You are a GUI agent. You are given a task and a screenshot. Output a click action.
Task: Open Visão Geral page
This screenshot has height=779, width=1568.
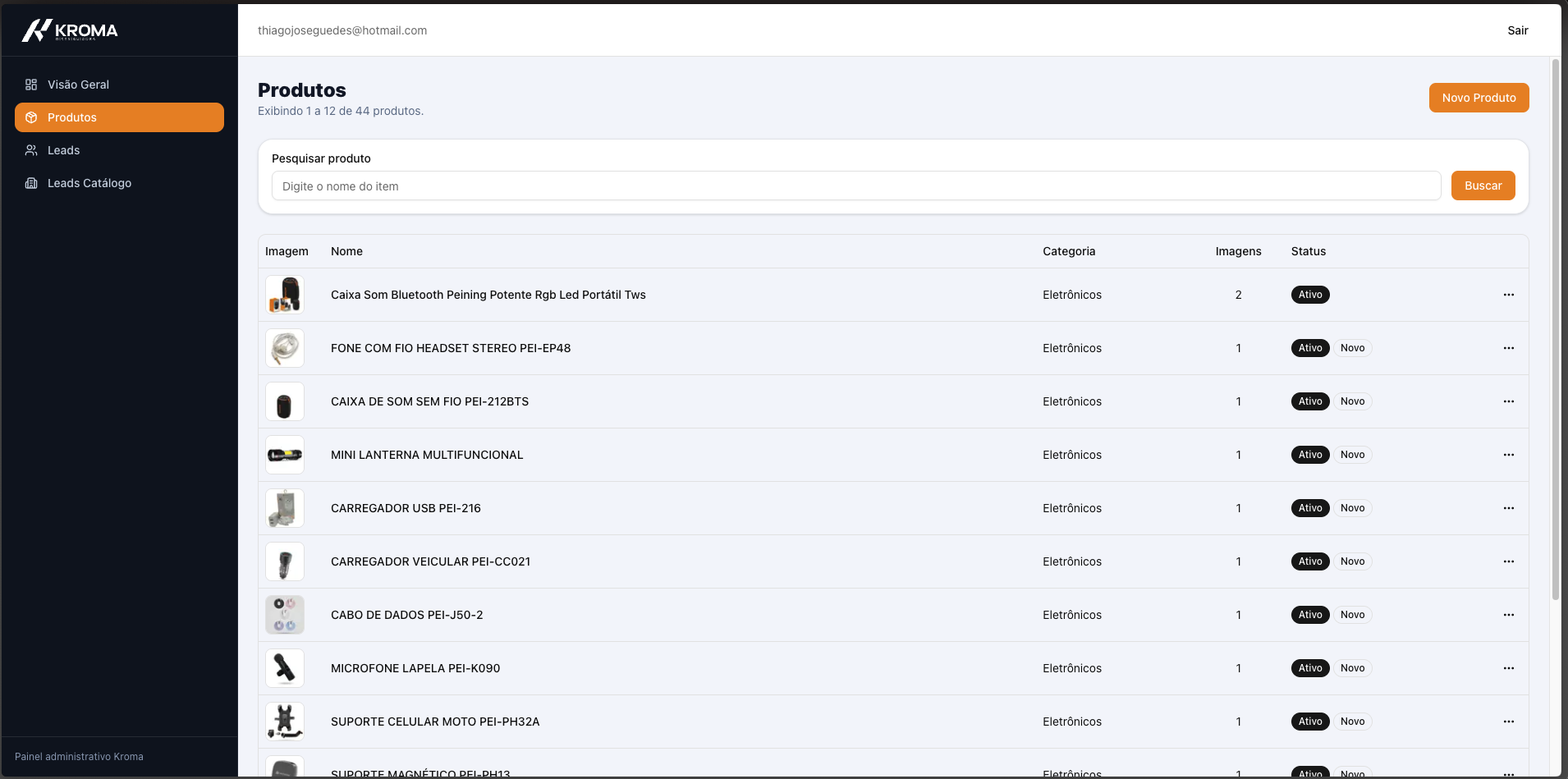point(119,85)
